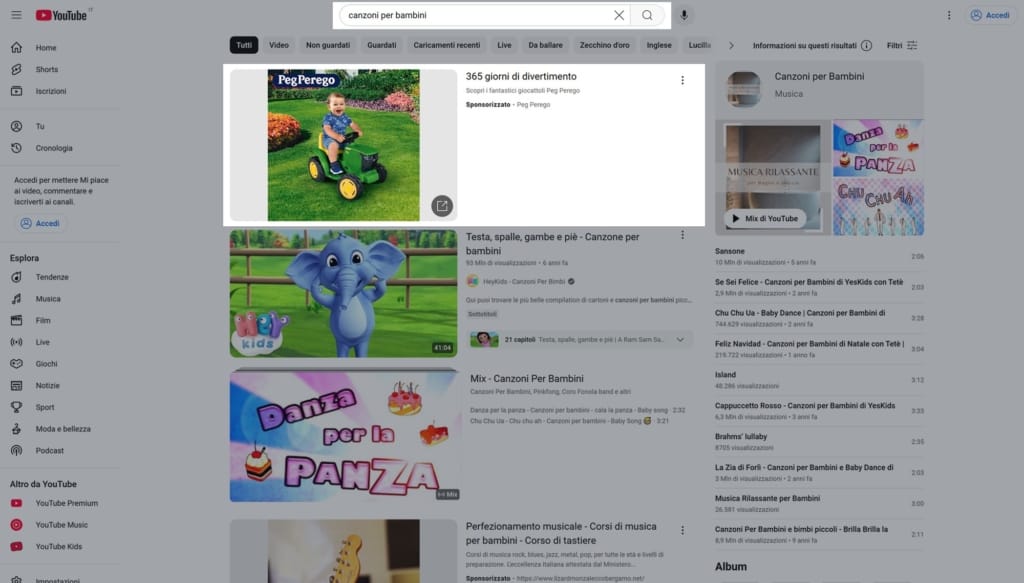Open external link icon on ad thumbnail
Screen dimensions: 1024x583
442,206
